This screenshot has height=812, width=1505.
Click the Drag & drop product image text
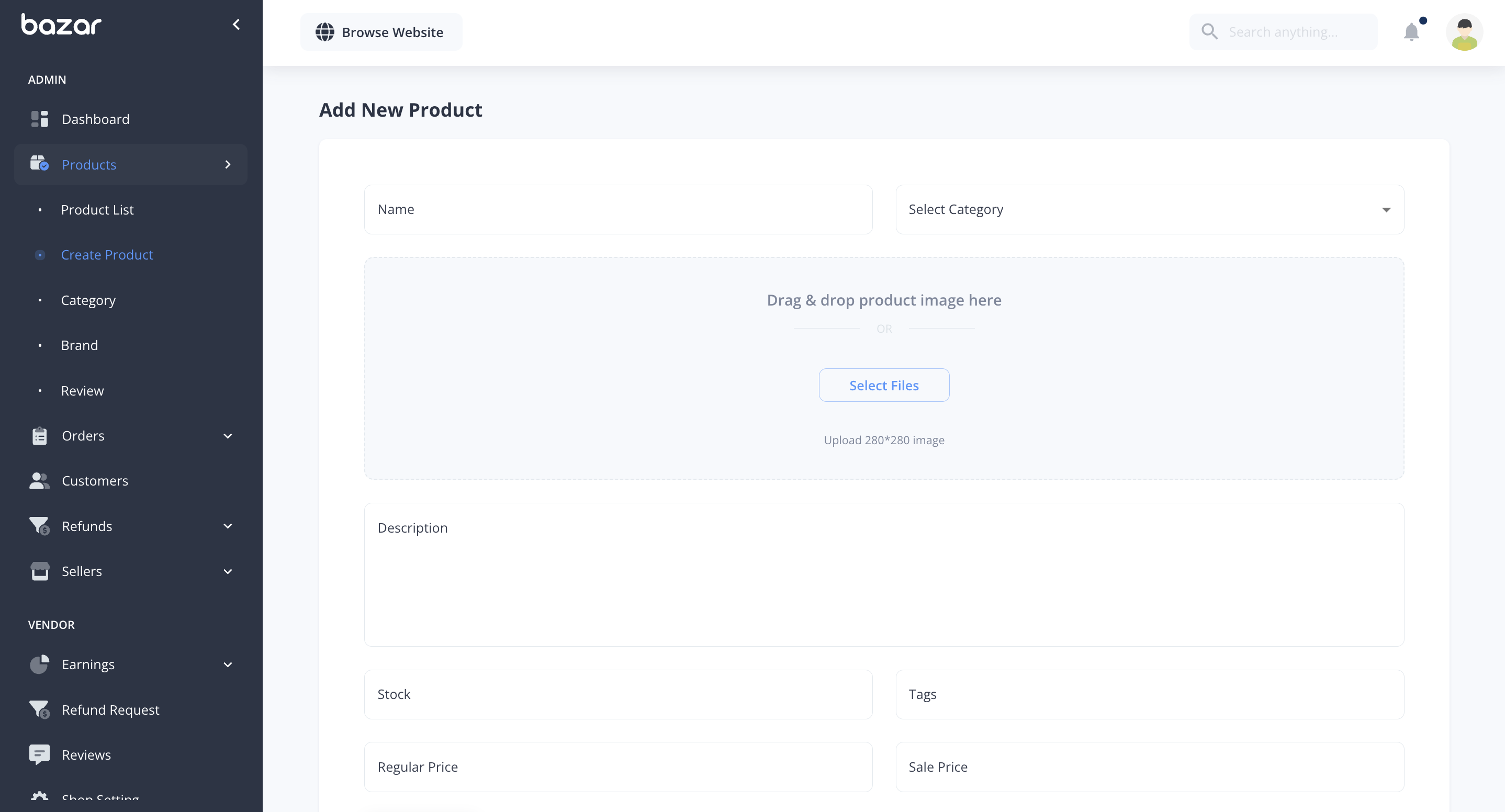(884, 300)
